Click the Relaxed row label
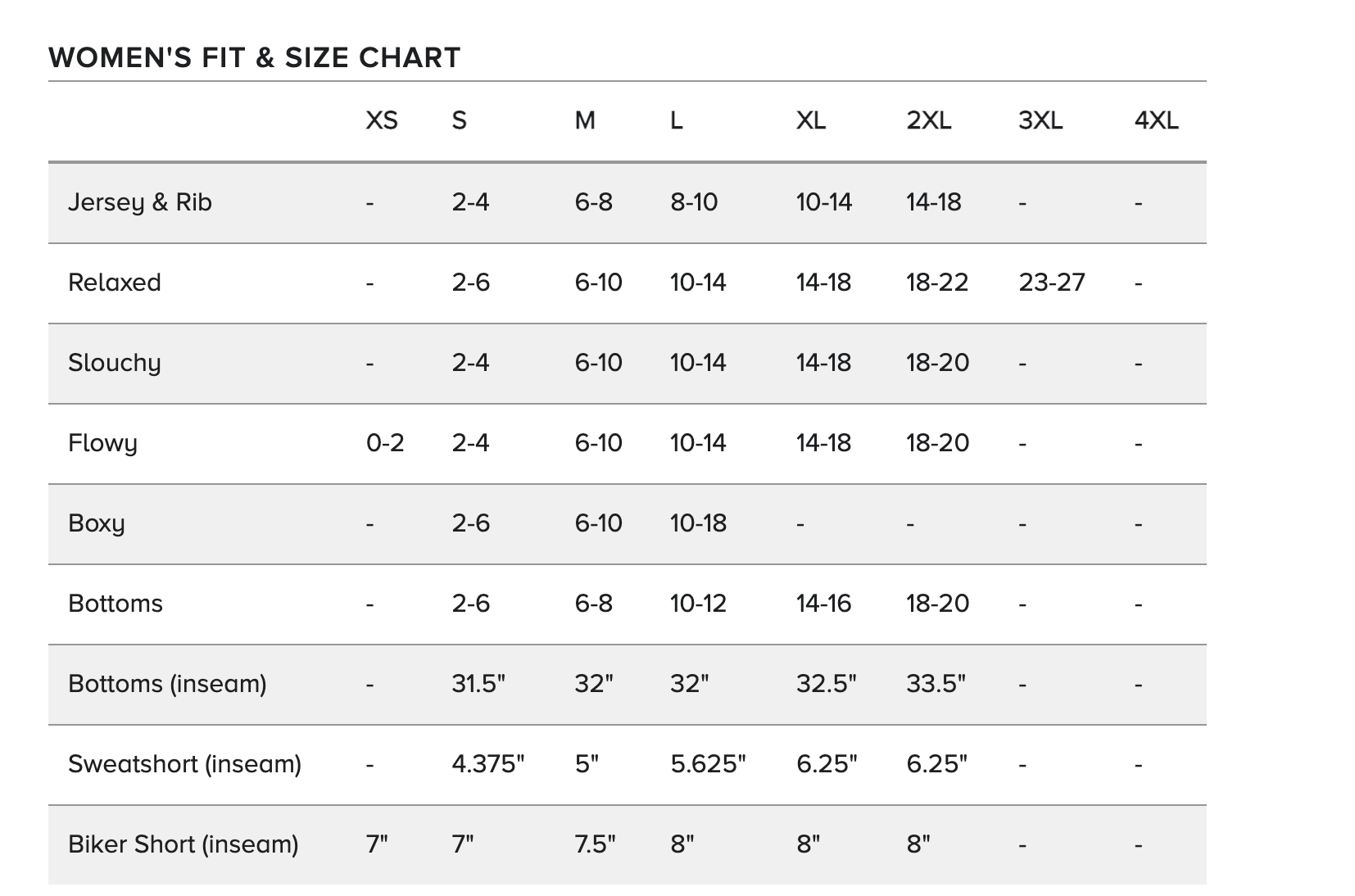Image resolution: width=1355 pixels, height=896 pixels. point(115,283)
